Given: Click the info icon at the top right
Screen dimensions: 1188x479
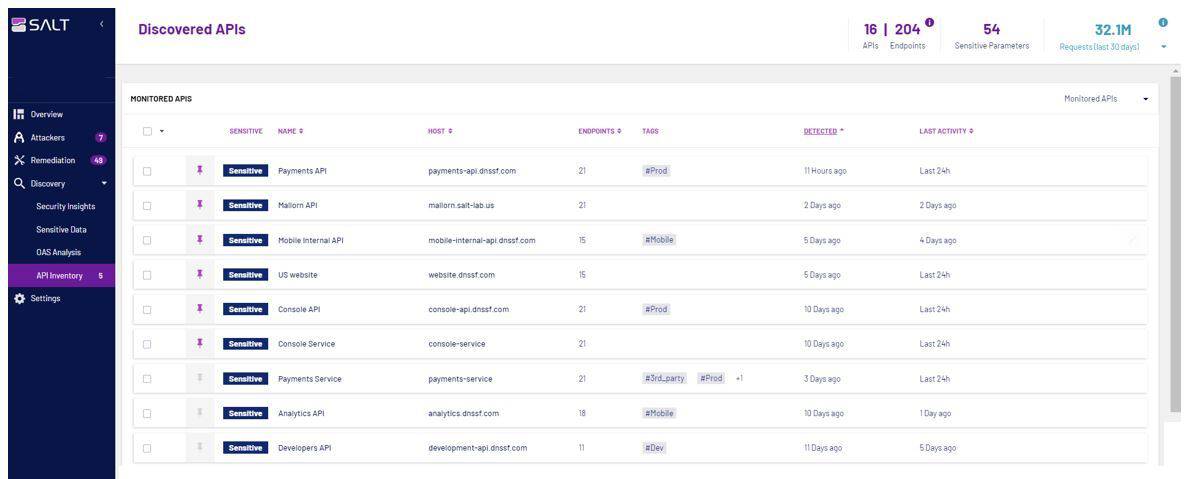Looking at the screenshot, I should click(x=1163, y=23).
